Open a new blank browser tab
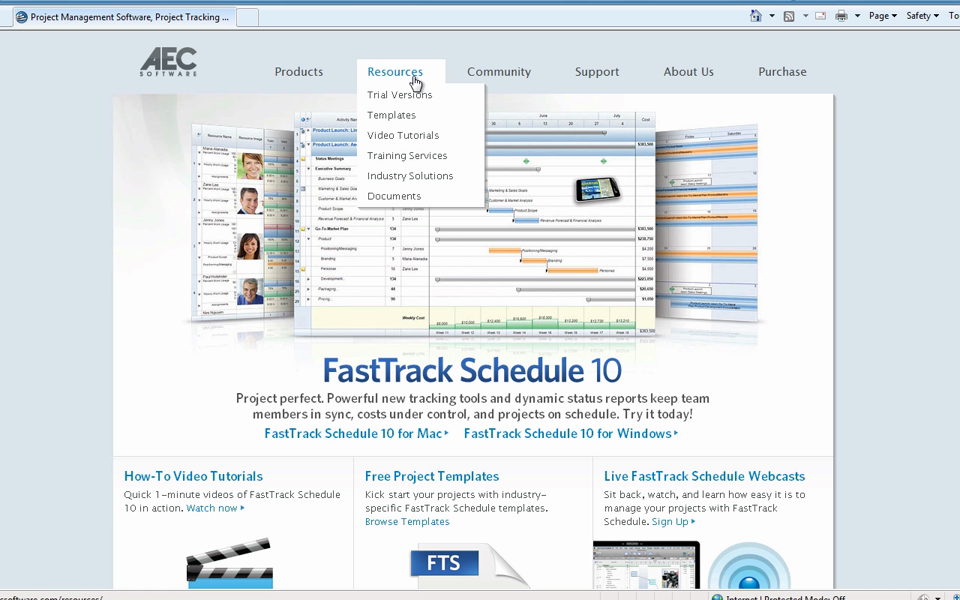Screen dimensions: 960x600 pos(247,17)
